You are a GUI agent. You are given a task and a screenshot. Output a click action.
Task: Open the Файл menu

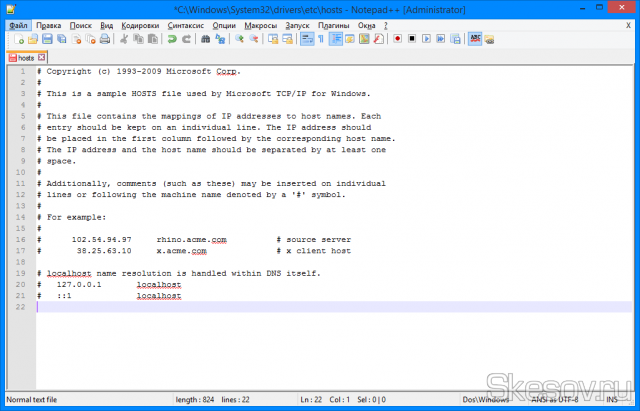(18, 24)
